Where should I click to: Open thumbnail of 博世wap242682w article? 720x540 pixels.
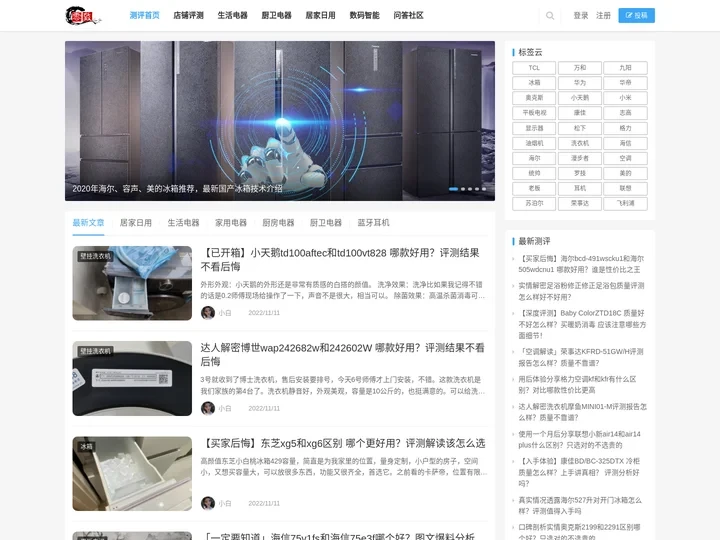[x=132, y=378]
